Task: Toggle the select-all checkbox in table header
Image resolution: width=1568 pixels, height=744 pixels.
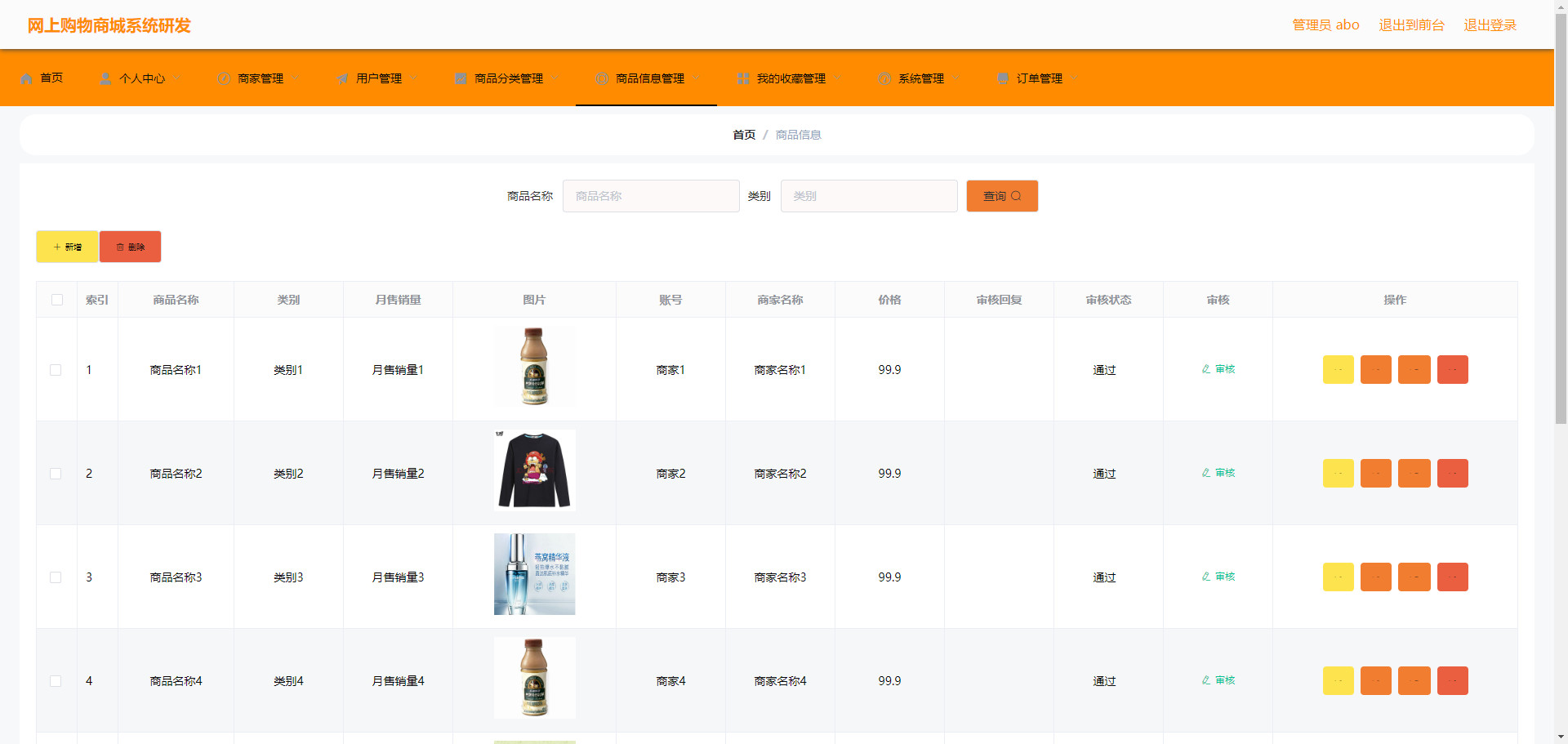Action: point(57,300)
